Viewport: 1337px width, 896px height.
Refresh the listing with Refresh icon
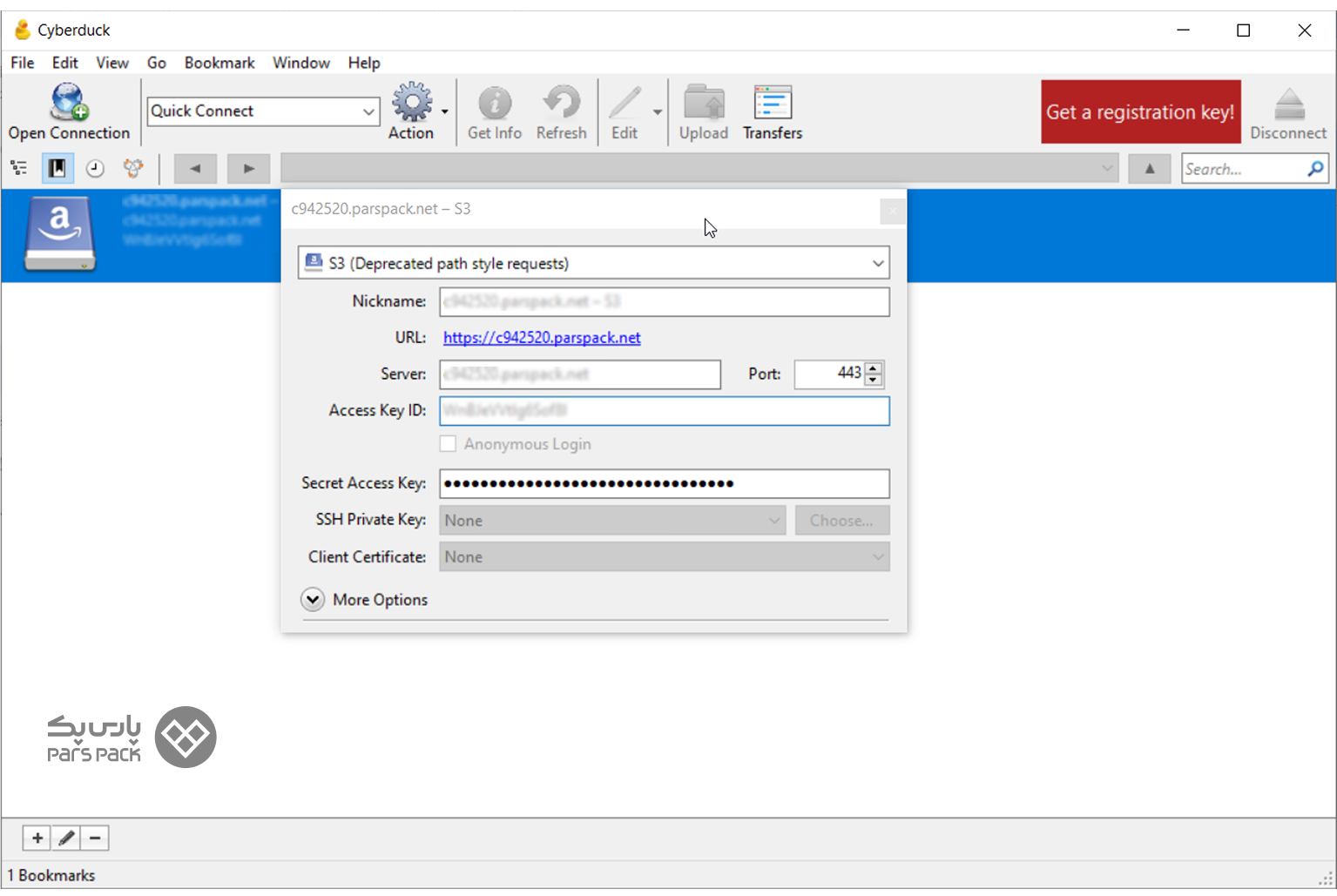pyautogui.click(x=561, y=104)
